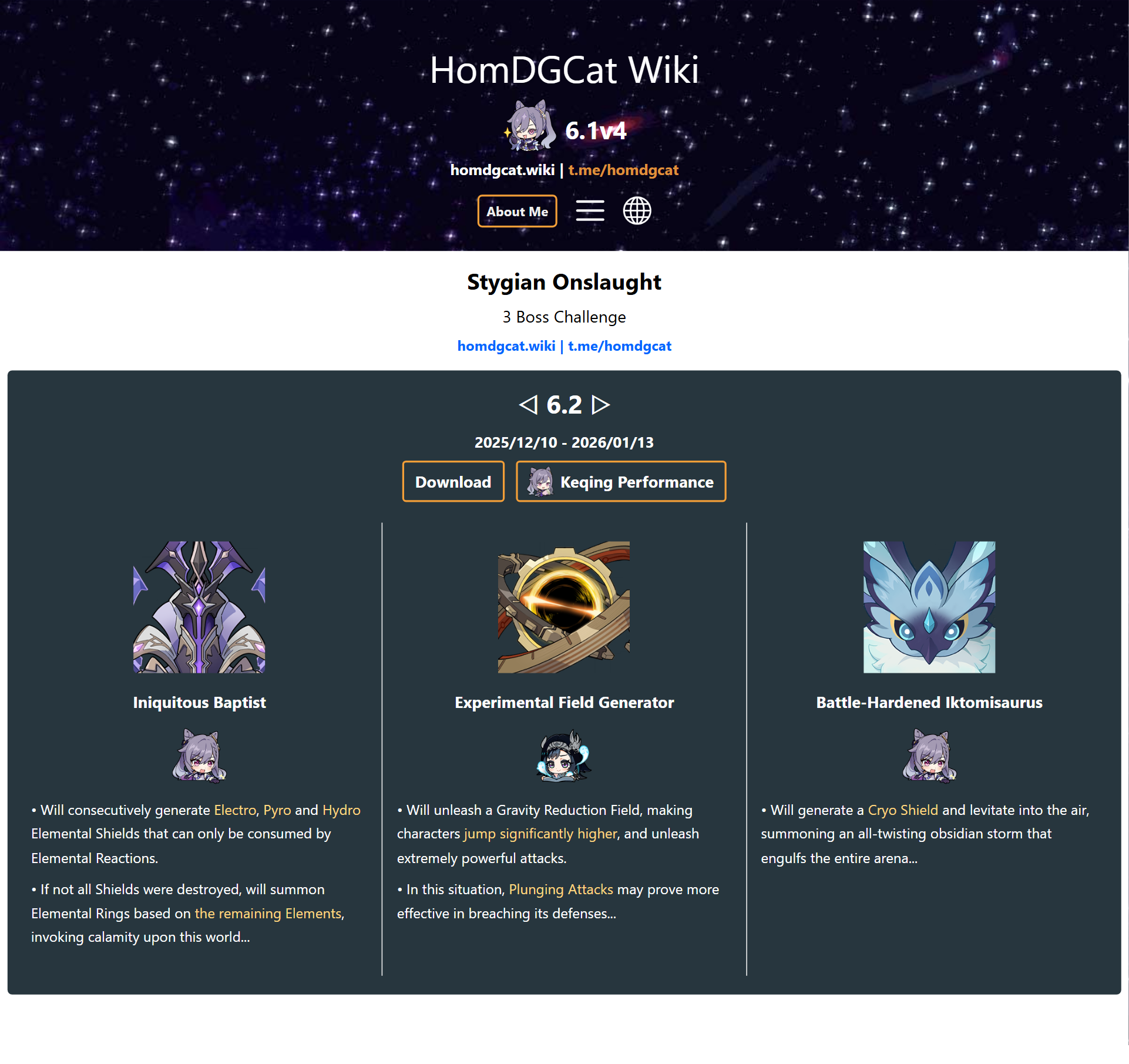The height and width of the screenshot is (1064, 1129).
Task: Click Keqing chibi icon under Battle-Hardened Iktomisaurus
Action: (x=929, y=756)
